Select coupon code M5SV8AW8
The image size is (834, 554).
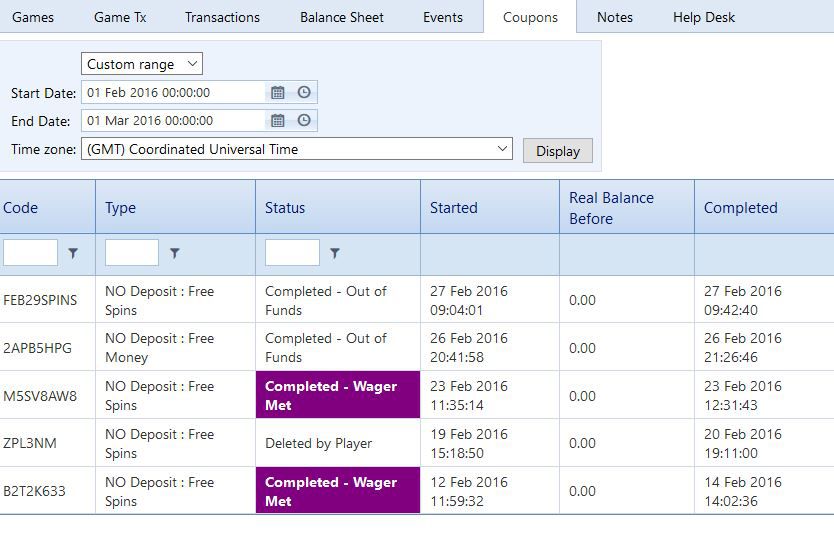40,396
